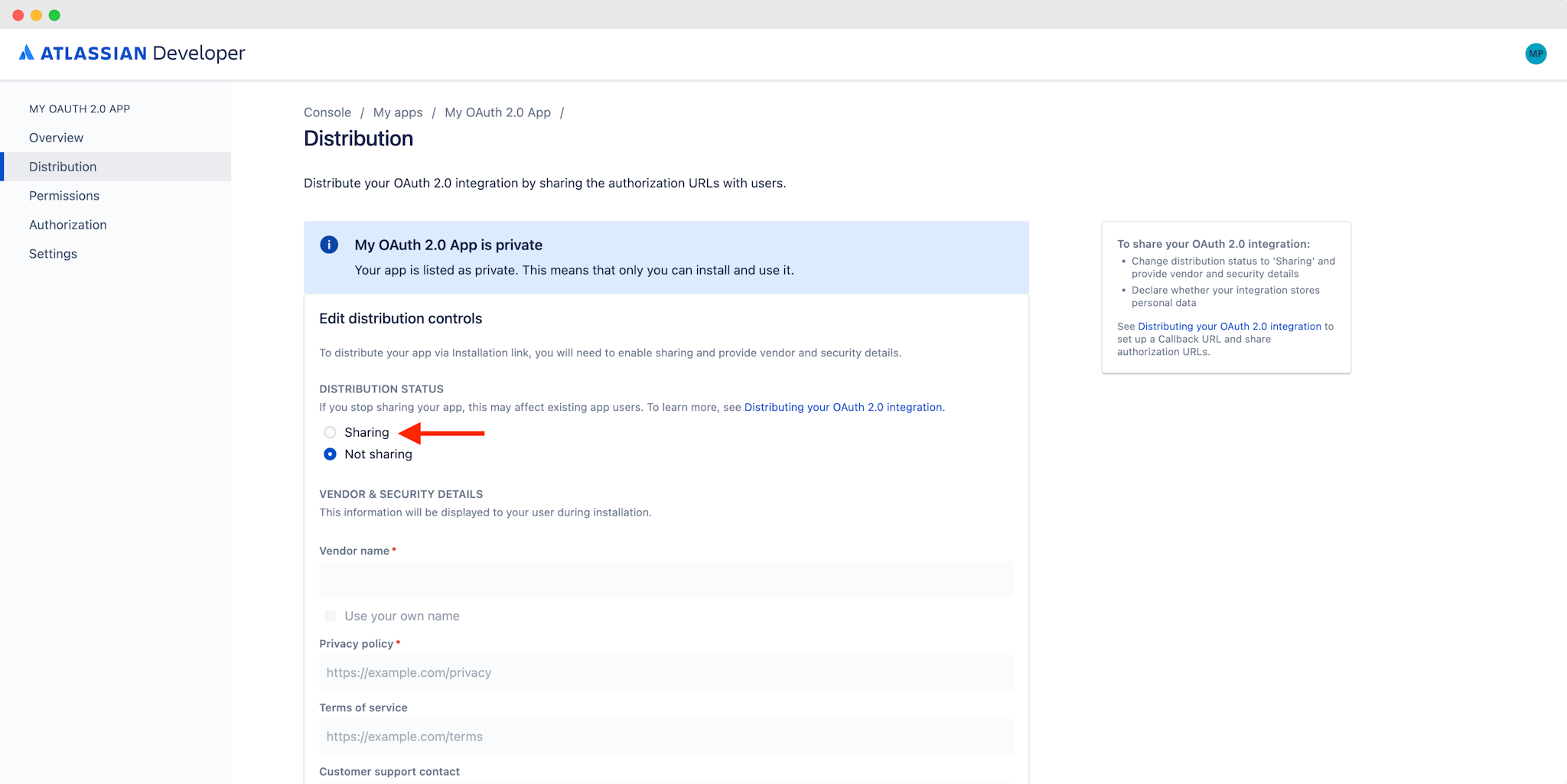Screen dimensions: 1567x784
Task: Click the 'My OAuth 2.0 App is private' banner title
Action: point(448,245)
